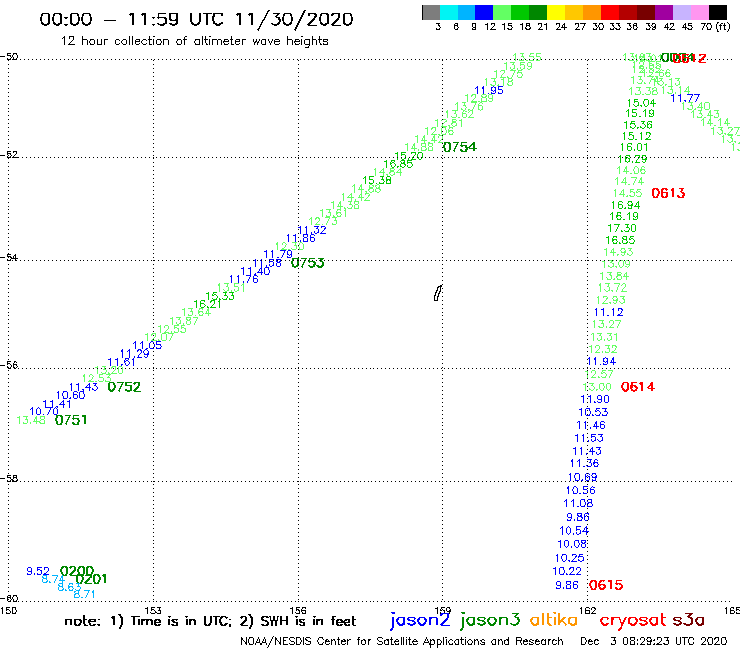Click the longitude axis label 153
740x650 pixels.
coord(153,610)
